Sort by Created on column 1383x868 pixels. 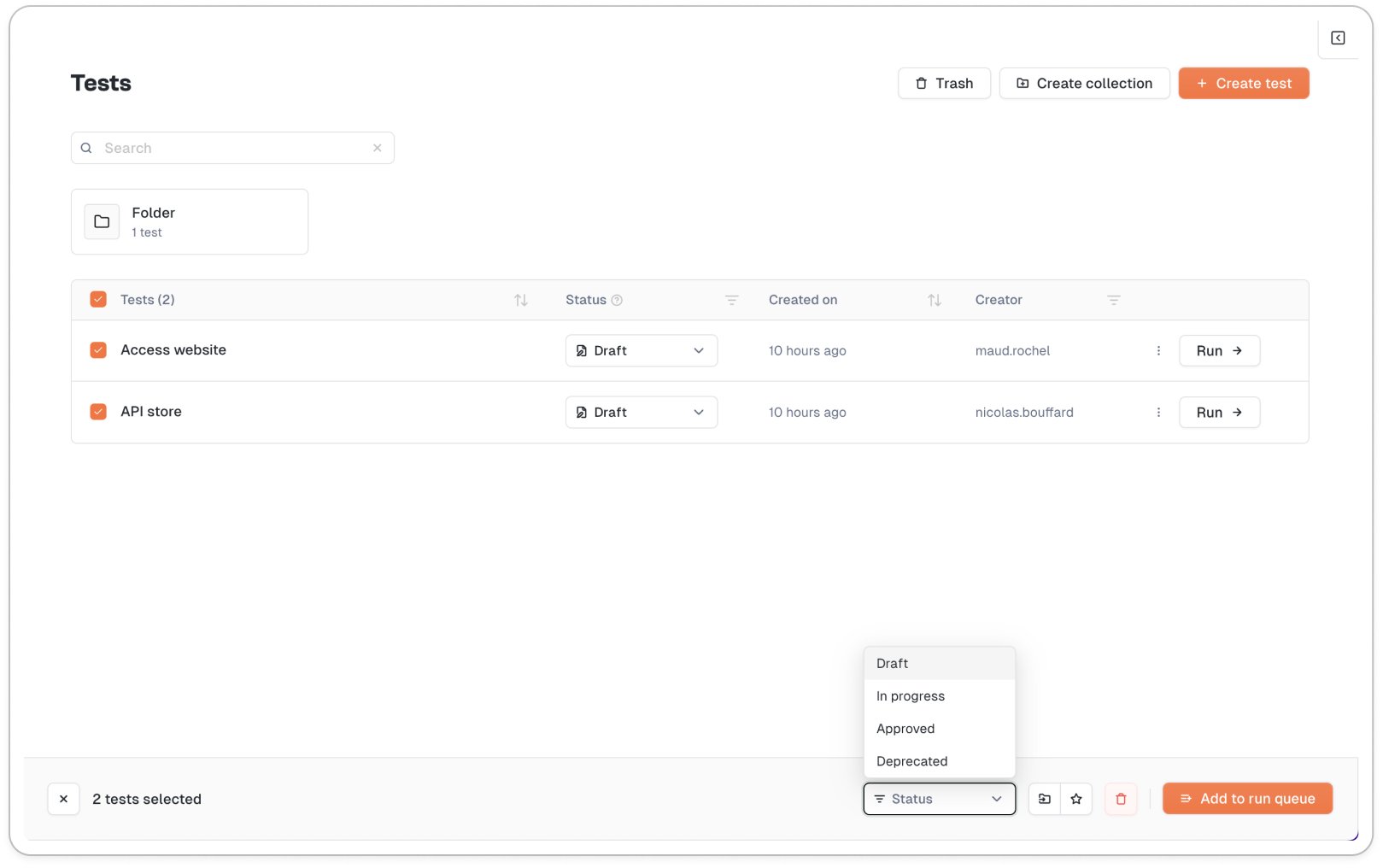click(x=934, y=300)
